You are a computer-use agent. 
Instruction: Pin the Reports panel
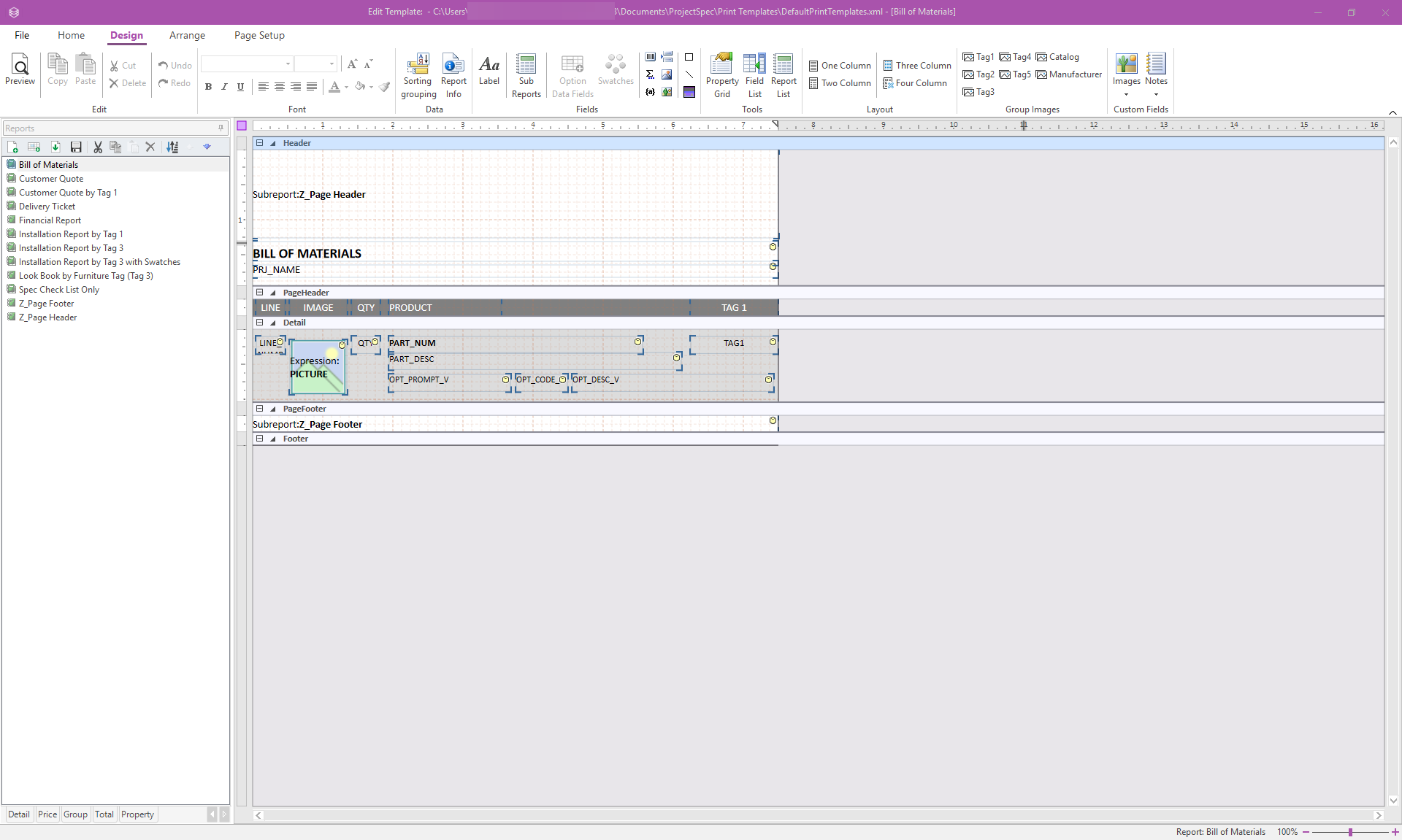(221, 128)
